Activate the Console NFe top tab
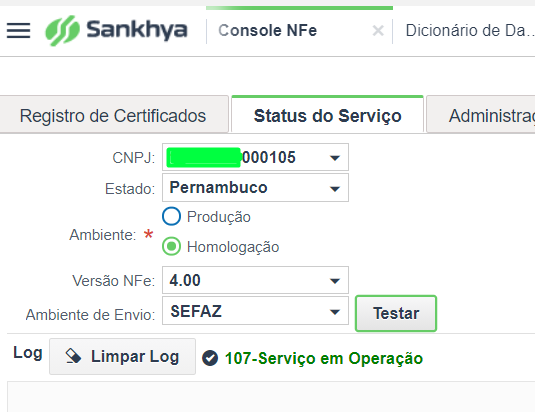The image size is (535, 412). (x=268, y=30)
